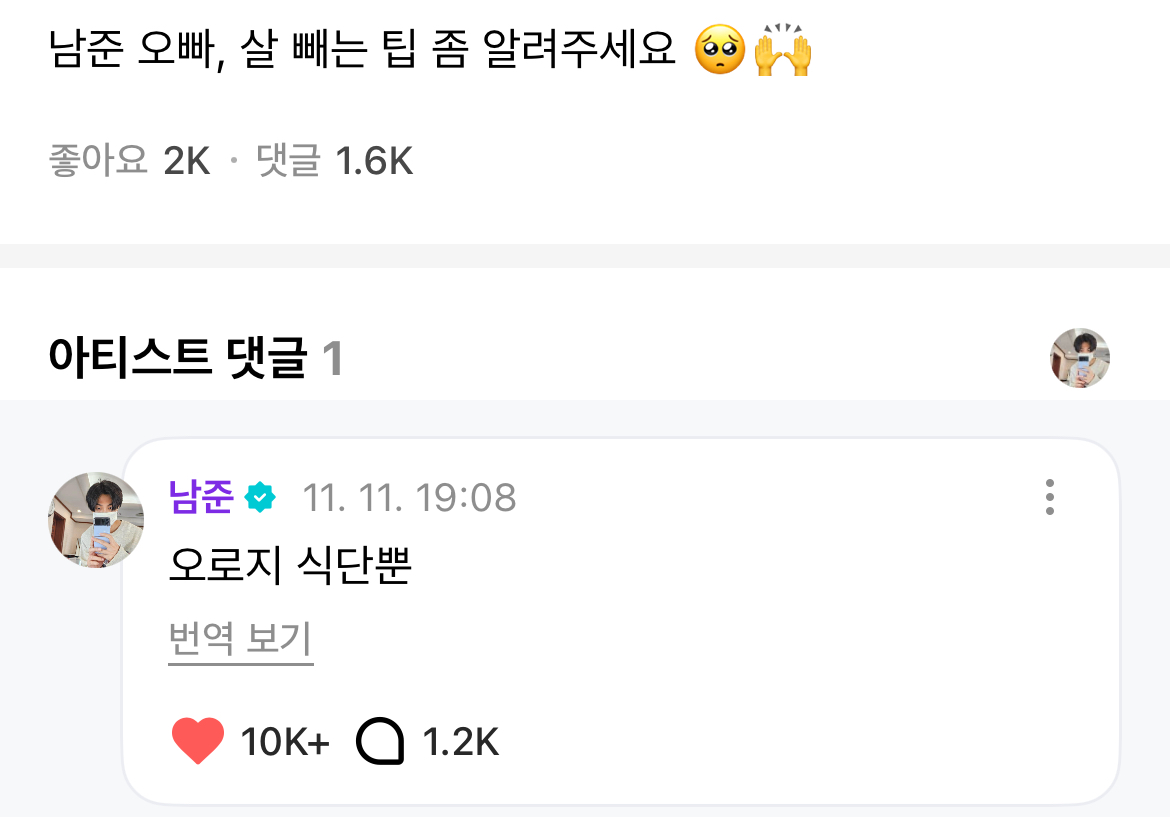View the post's 좋아요 2K likes

click(x=130, y=160)
